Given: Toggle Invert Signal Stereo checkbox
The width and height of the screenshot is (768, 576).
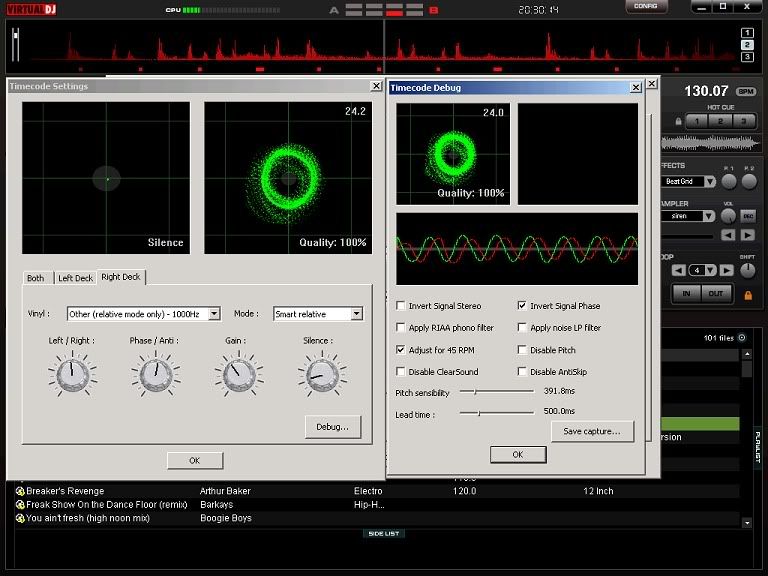Looking at the screenshot, I should [x=401, y=306].
